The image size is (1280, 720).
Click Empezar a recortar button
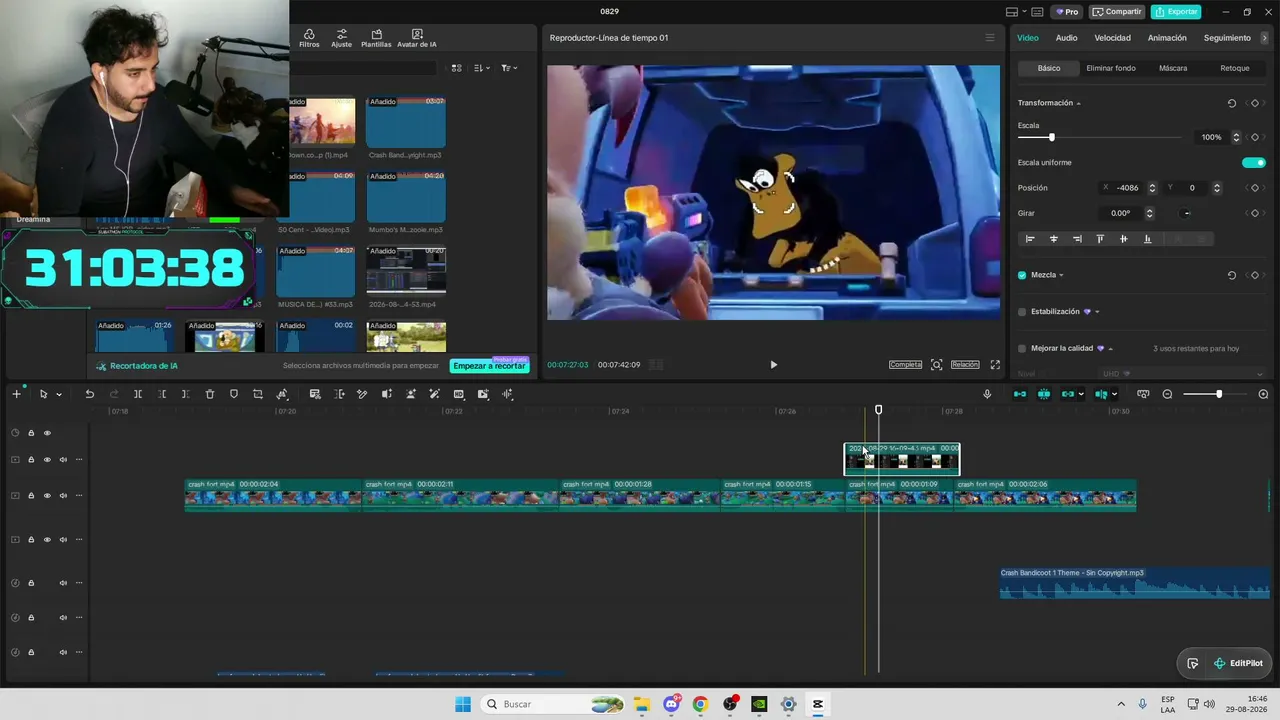tap(489, 366)
